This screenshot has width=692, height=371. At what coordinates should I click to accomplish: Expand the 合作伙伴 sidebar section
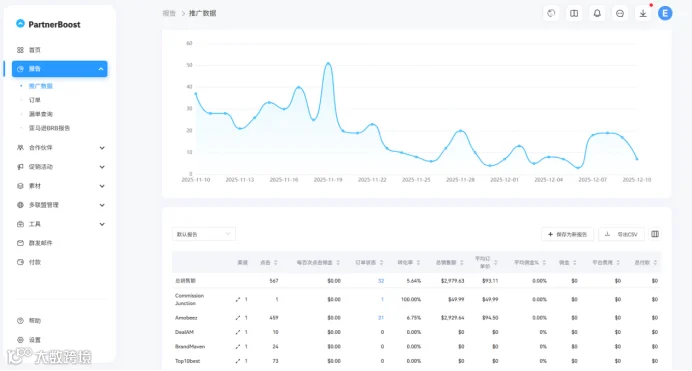pyautogui.click(x=61, y=148)
